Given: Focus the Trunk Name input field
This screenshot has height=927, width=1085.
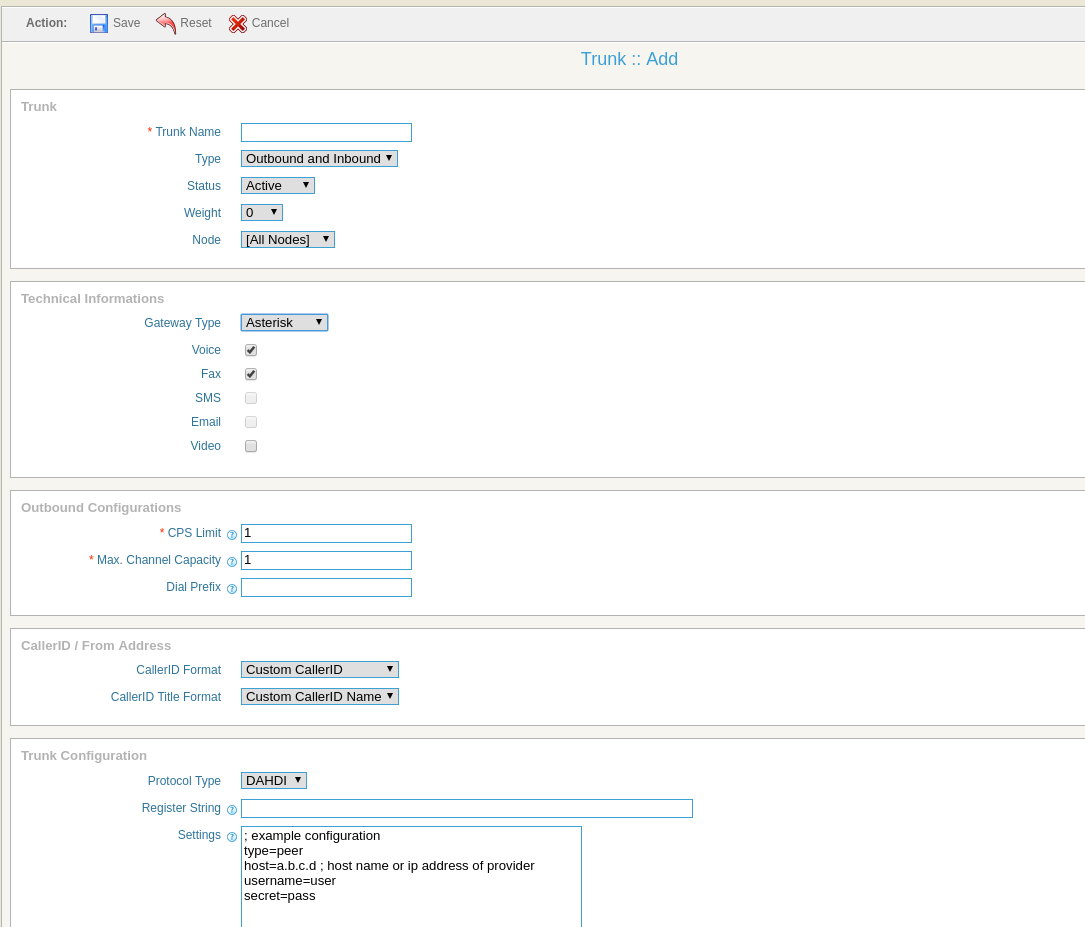Looking at the screenshot, I should [x=327, y=132].
